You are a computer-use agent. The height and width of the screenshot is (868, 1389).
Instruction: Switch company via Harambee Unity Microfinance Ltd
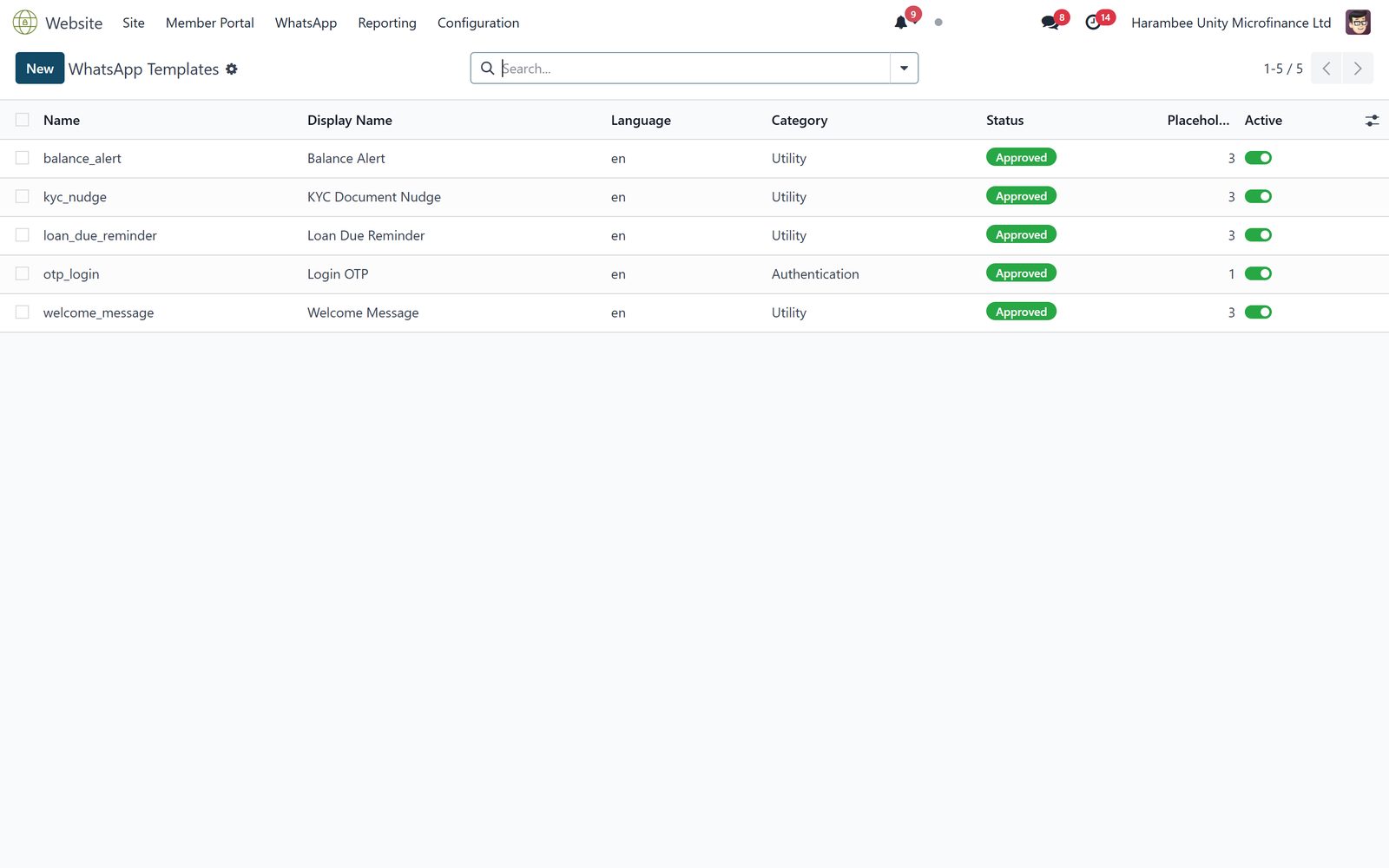[x=1231, y=23]
